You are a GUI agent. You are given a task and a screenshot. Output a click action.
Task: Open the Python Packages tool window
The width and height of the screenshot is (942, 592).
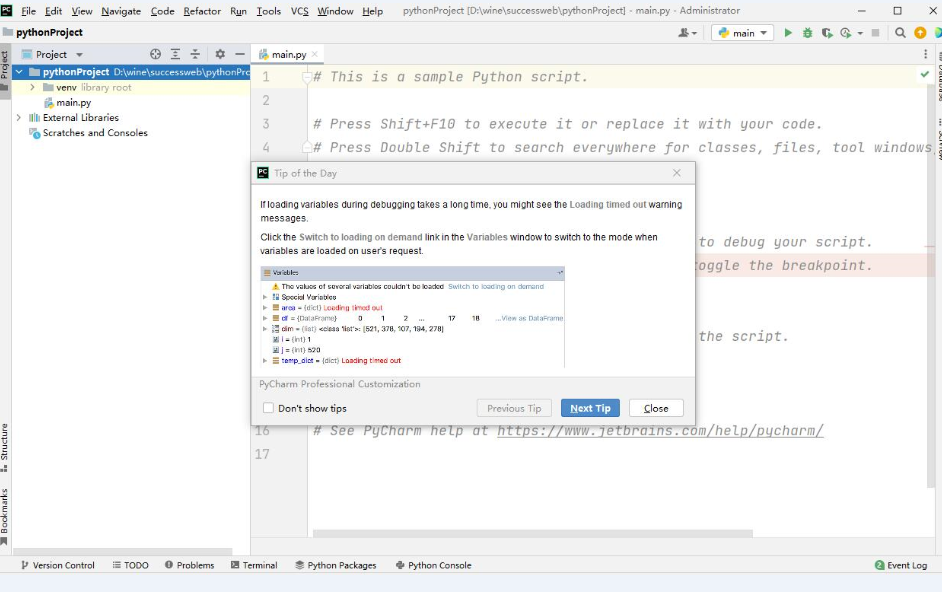[x=336, y=565]
